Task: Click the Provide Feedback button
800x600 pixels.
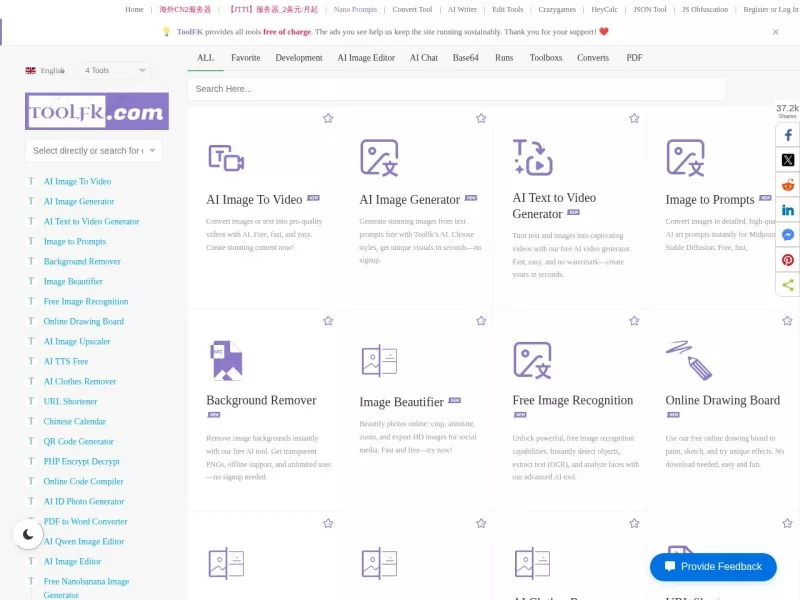Action: click(x=713, y=566)
